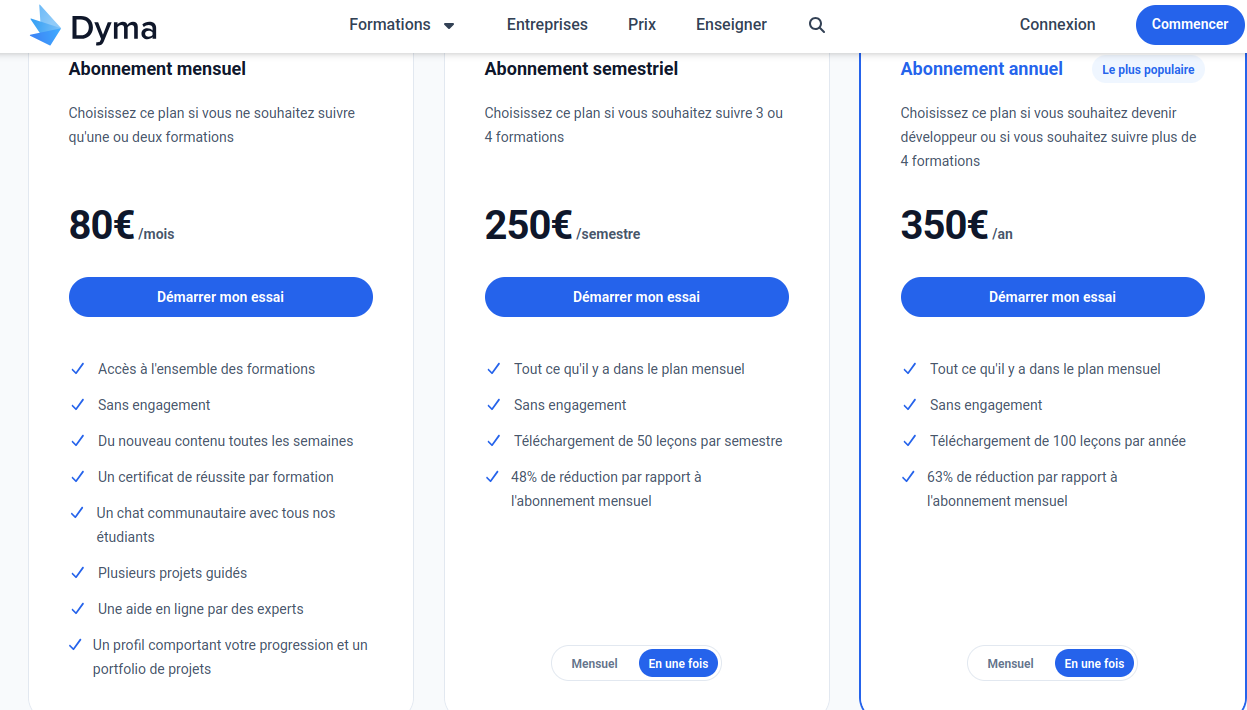Click the Connexion link
1247x710 pixels.
tap(1057, 25)
